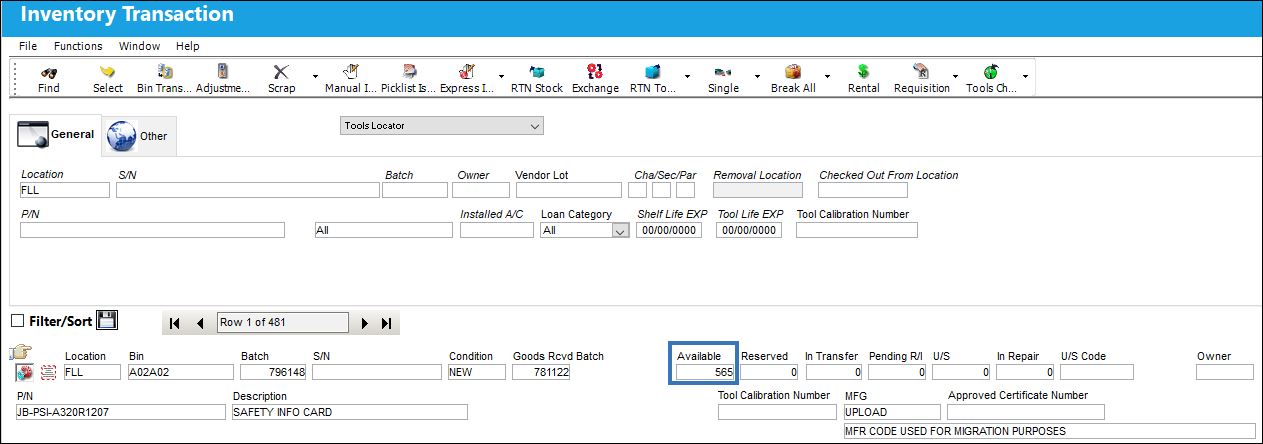Click the Row 1 of 481 field
This screenshot has height=444, width=1263.
tap(283, 322)
